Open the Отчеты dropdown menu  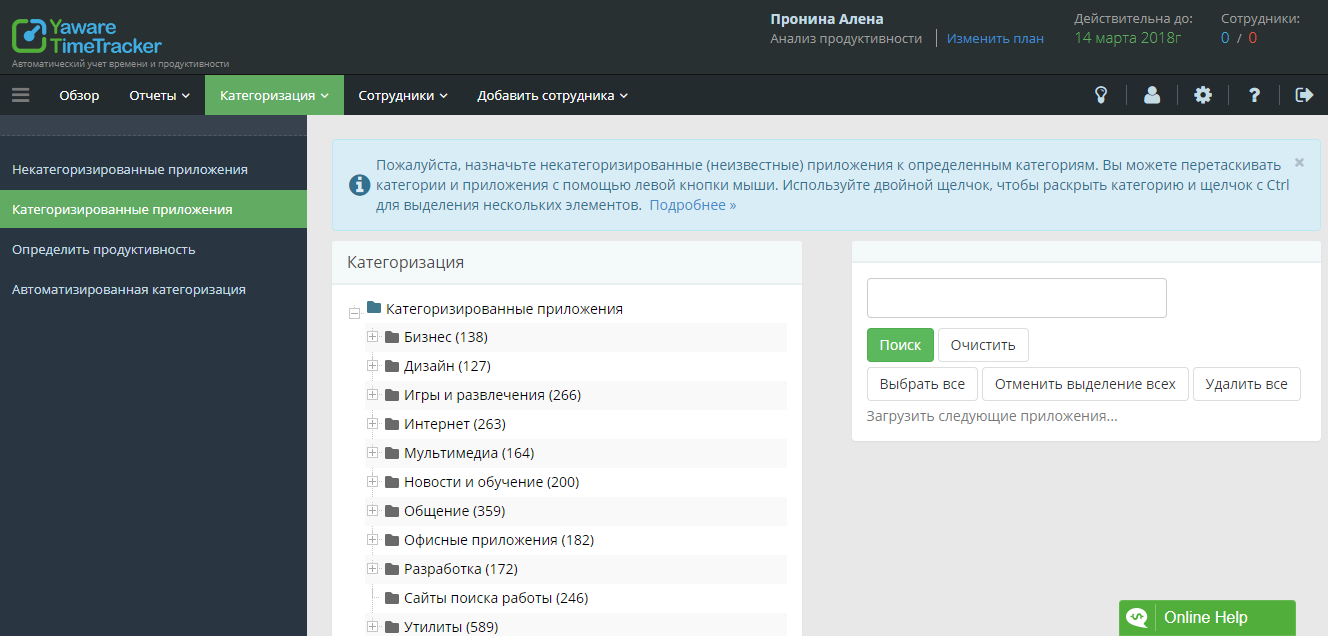click(159, 95)
